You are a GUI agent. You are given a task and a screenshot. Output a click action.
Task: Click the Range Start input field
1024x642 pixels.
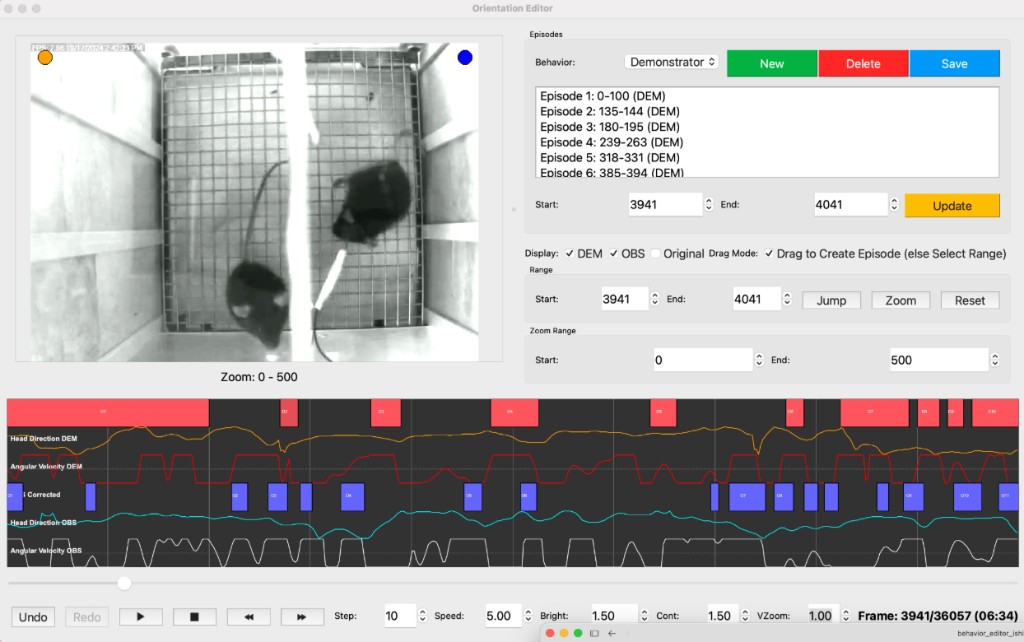(625, 299)
